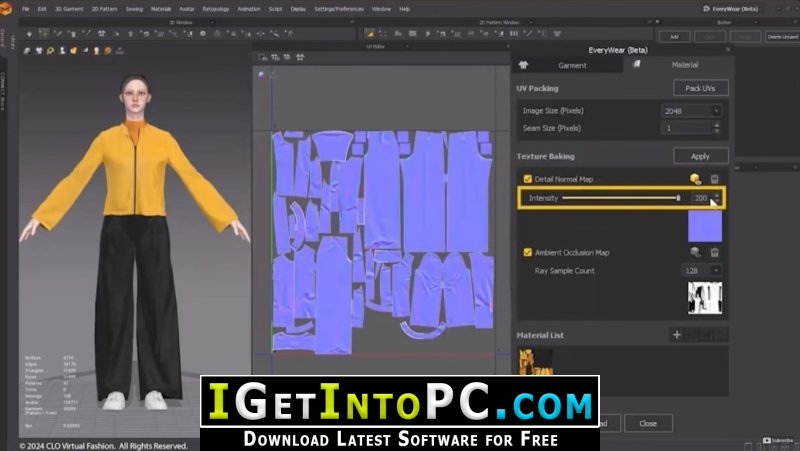The width and height of the screenshot is (800, 451).
Task: Click the fabric icon on the Material tab
Action: 636,64
